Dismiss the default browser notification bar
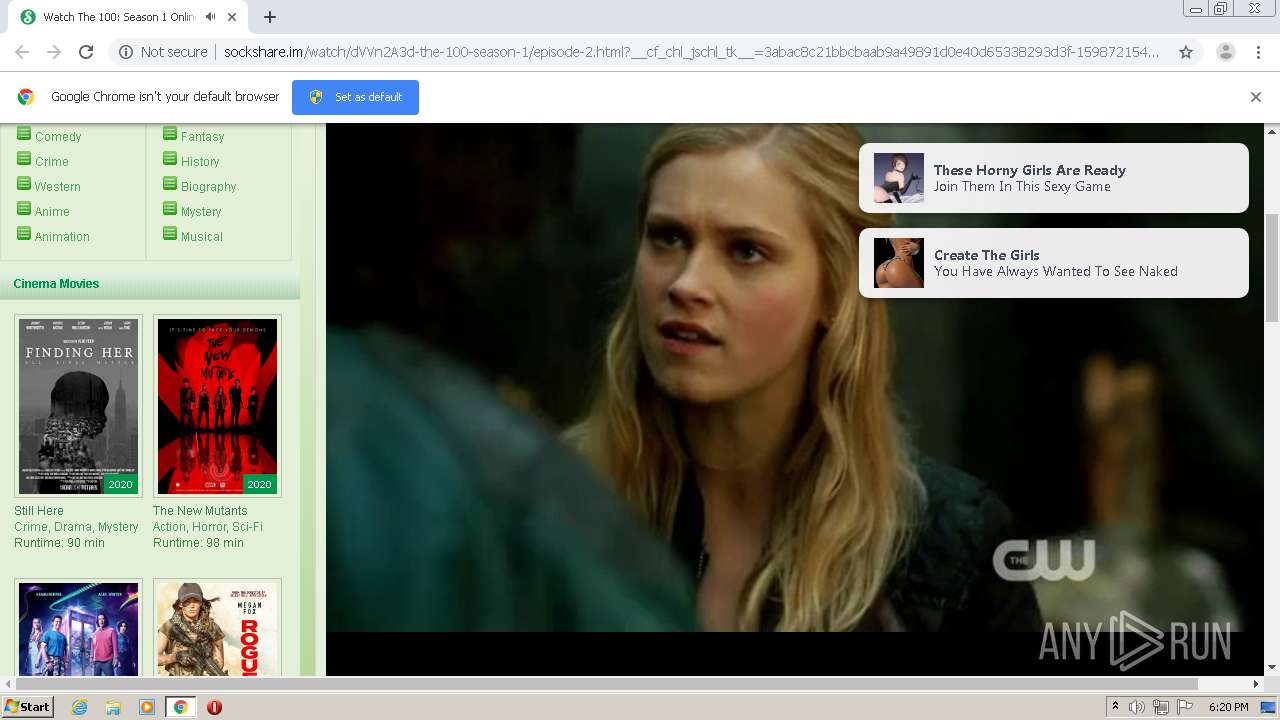Image resolution: width=1280 pixels, height=720 pixels. (x=1256, y=97)
